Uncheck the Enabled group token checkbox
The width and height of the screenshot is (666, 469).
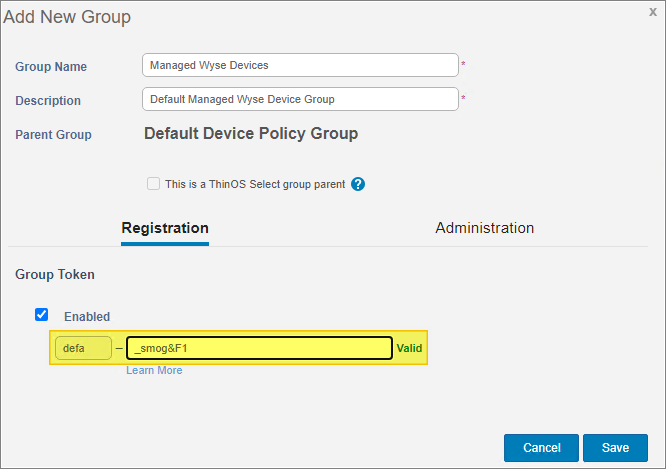(x=42, y=315)
